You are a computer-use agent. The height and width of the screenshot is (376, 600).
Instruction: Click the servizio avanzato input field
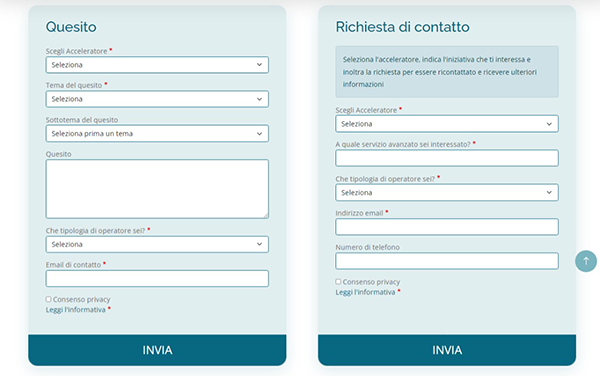coord(447,158)
